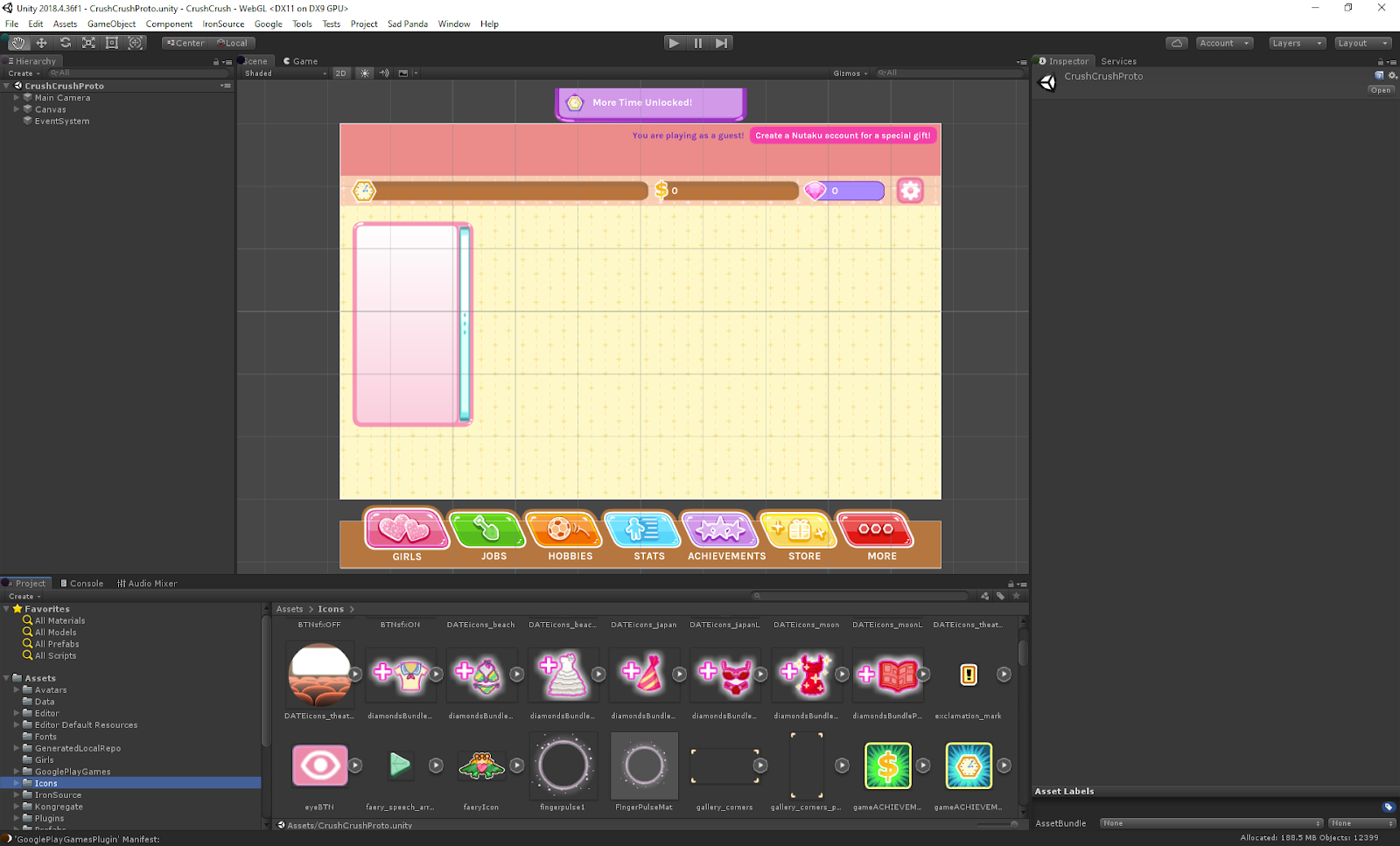This screenshot has height=846, width=1400.
Task: Switch to the Audio Mixer tab
Action: [147, 584]
